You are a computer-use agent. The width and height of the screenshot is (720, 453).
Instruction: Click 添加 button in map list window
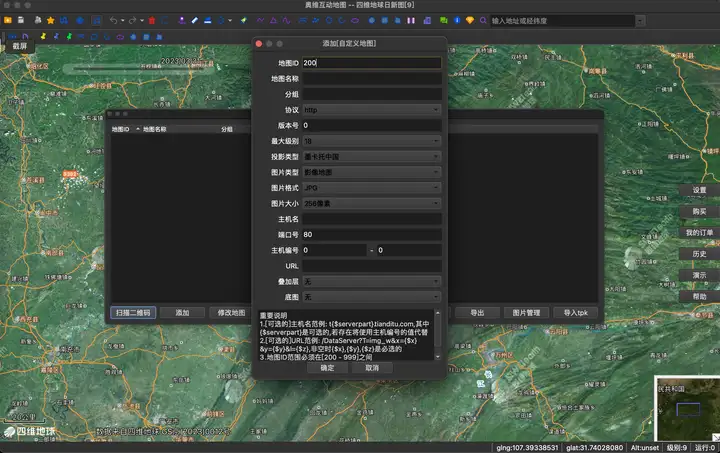point(182,313)
